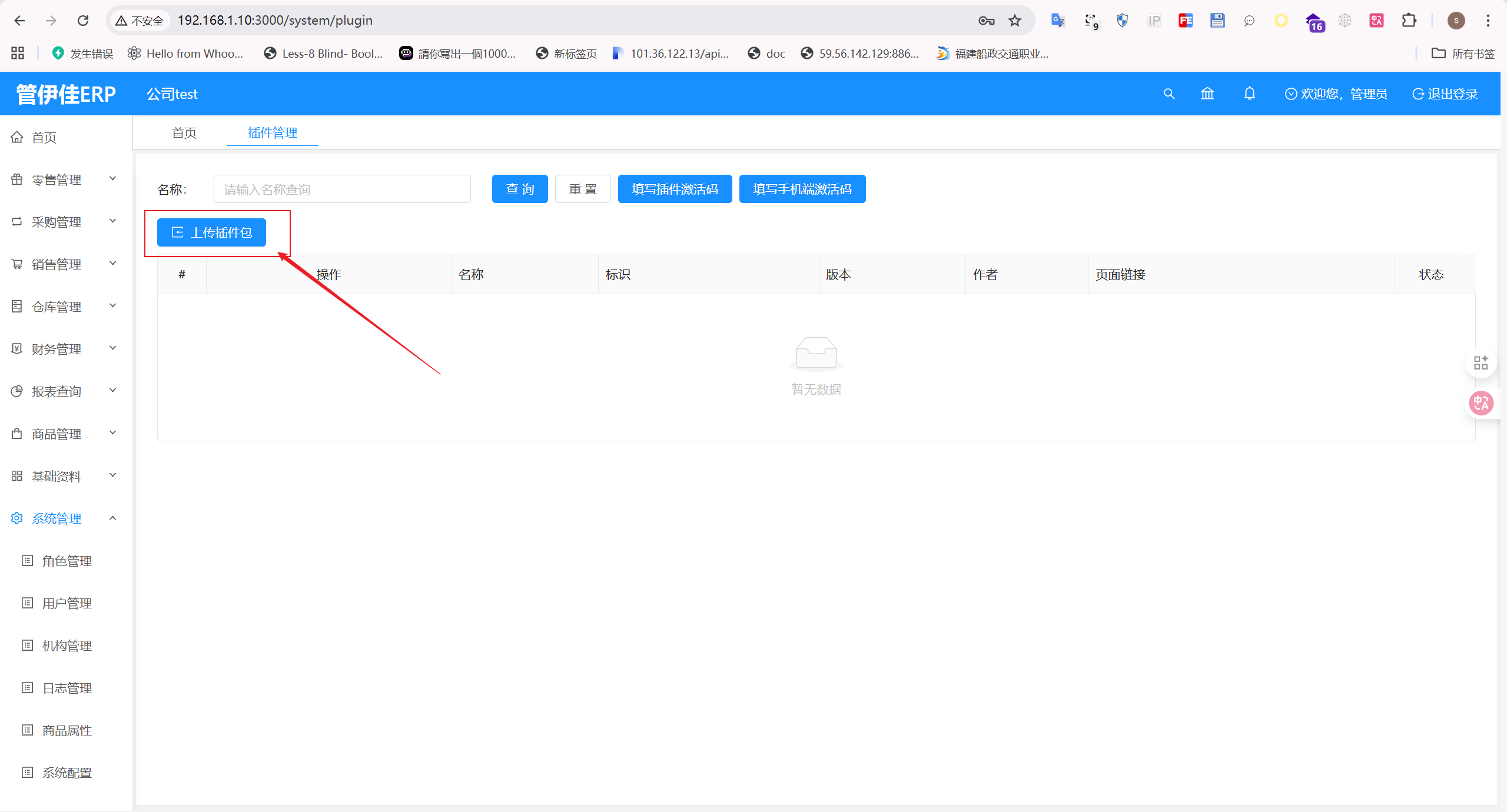The width and height of the screenshot is (1507, 812).
Task: Open the browser extensions puzzle icon
Action: (1409, 21)
